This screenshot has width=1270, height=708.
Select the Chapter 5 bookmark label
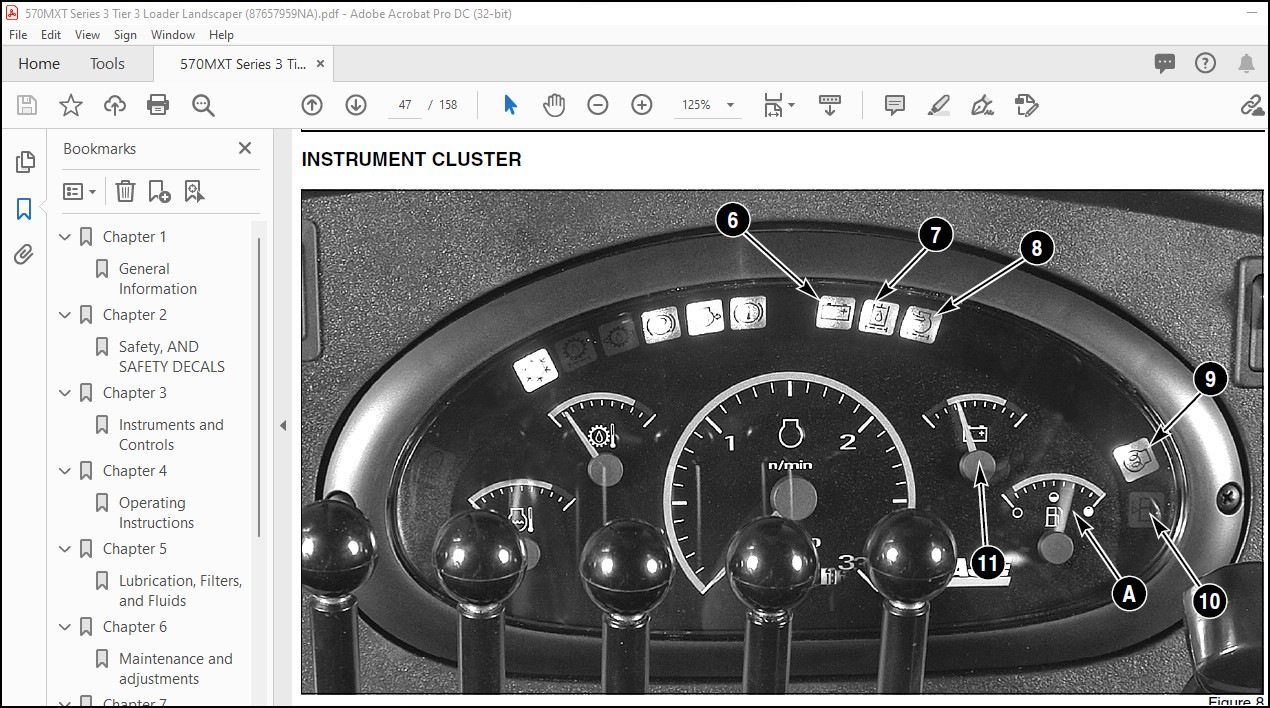click(135, 549)
